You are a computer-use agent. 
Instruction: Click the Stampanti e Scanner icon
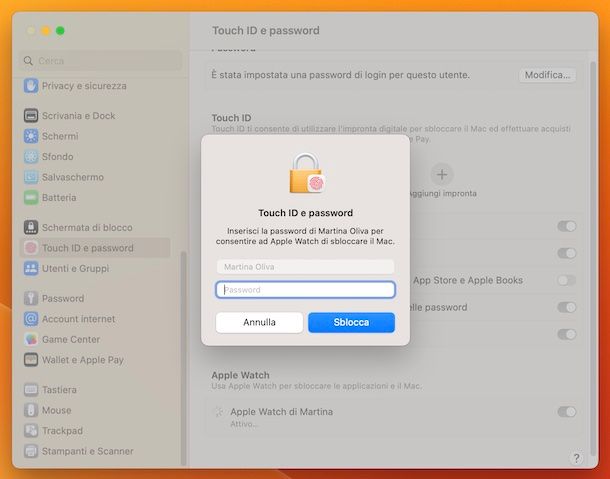(x=31, y=451)
